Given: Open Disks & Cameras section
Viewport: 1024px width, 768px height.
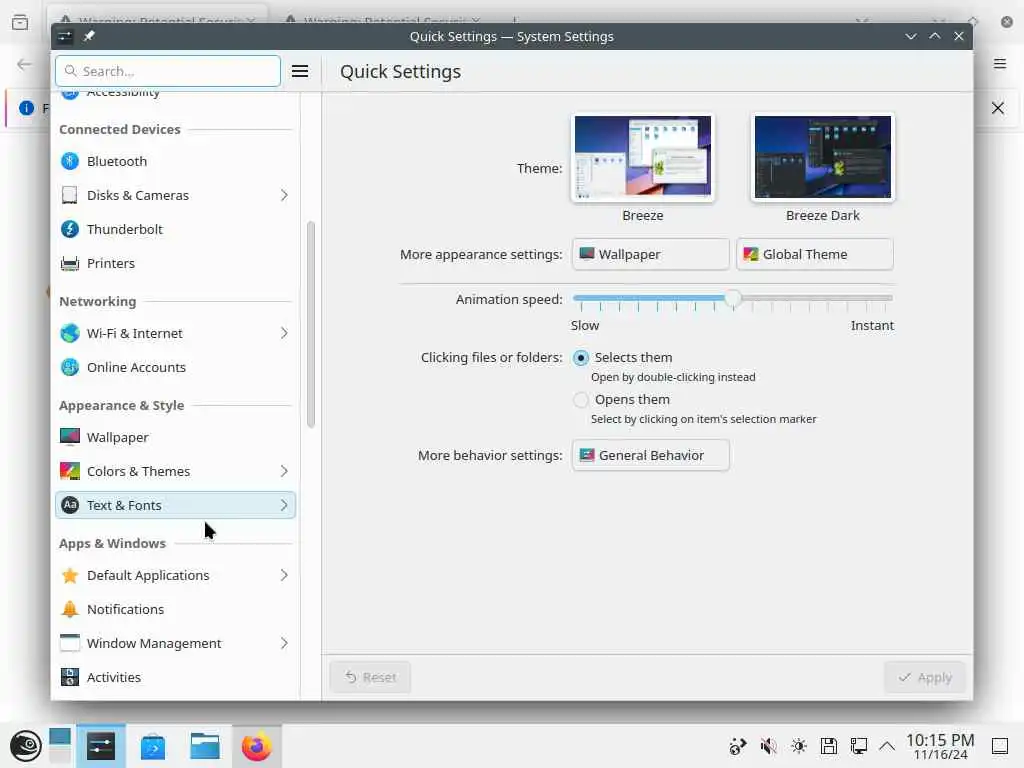Looking at the screenshot, I should [175, 195].
